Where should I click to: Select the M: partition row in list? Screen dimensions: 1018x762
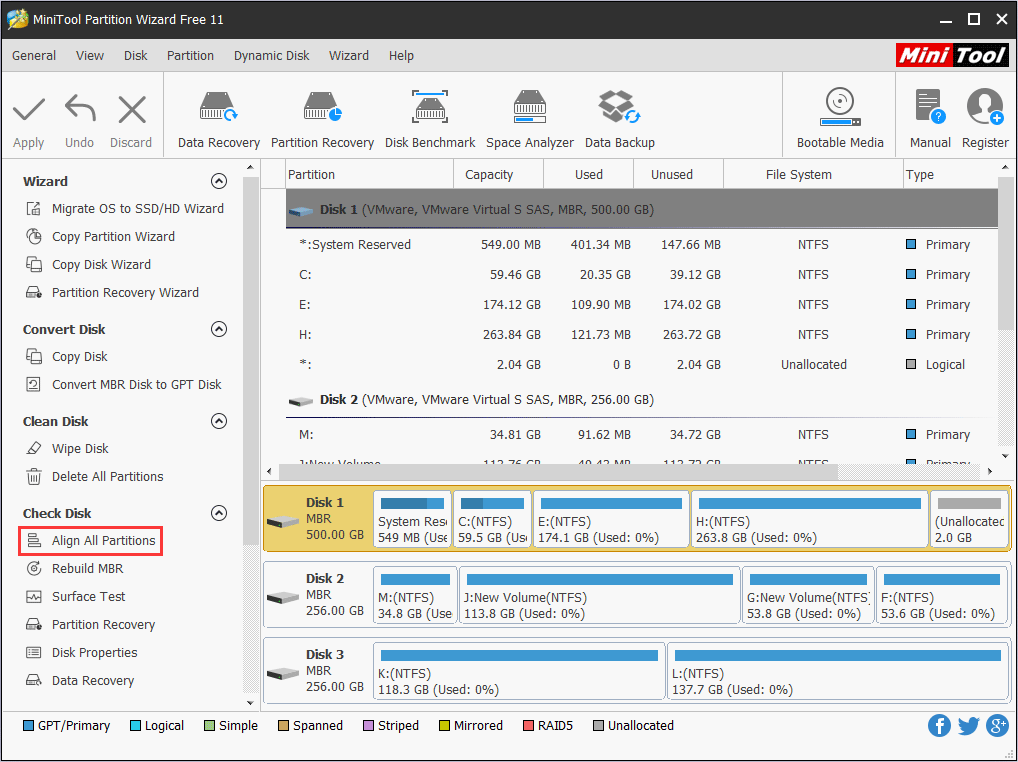[641, 434]
